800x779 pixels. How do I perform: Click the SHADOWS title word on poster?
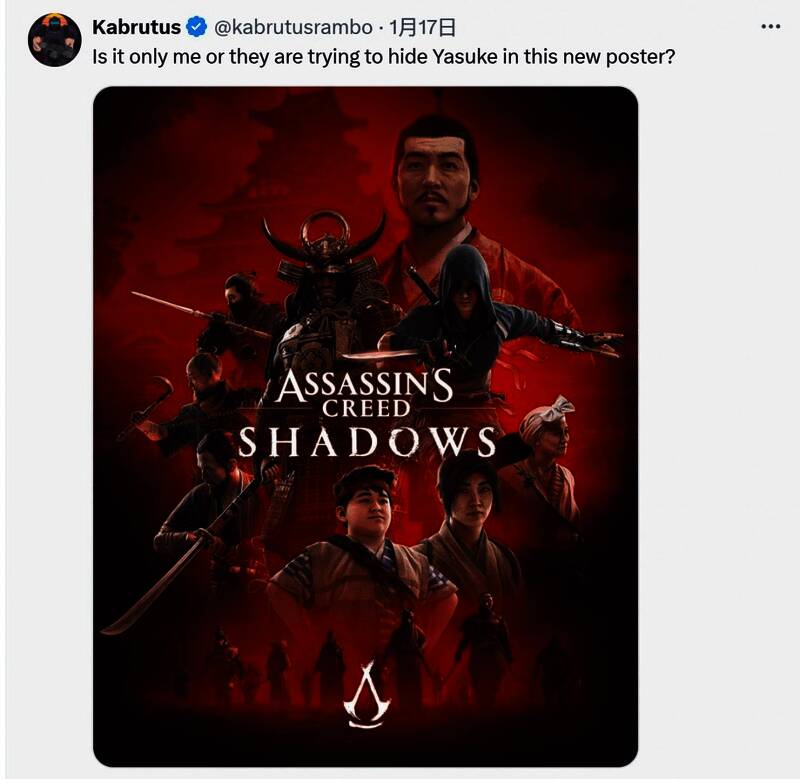pyautogui.click(x=367, y=442)
